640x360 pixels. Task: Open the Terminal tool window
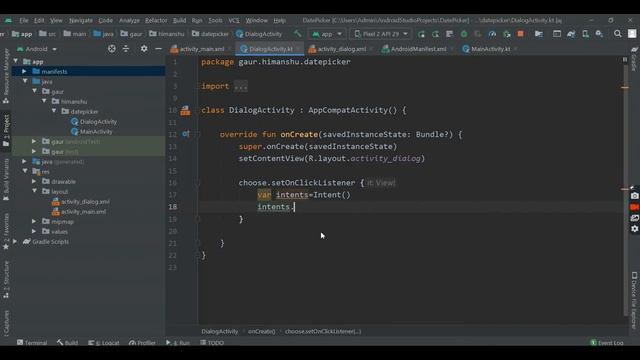click(32, 342)
